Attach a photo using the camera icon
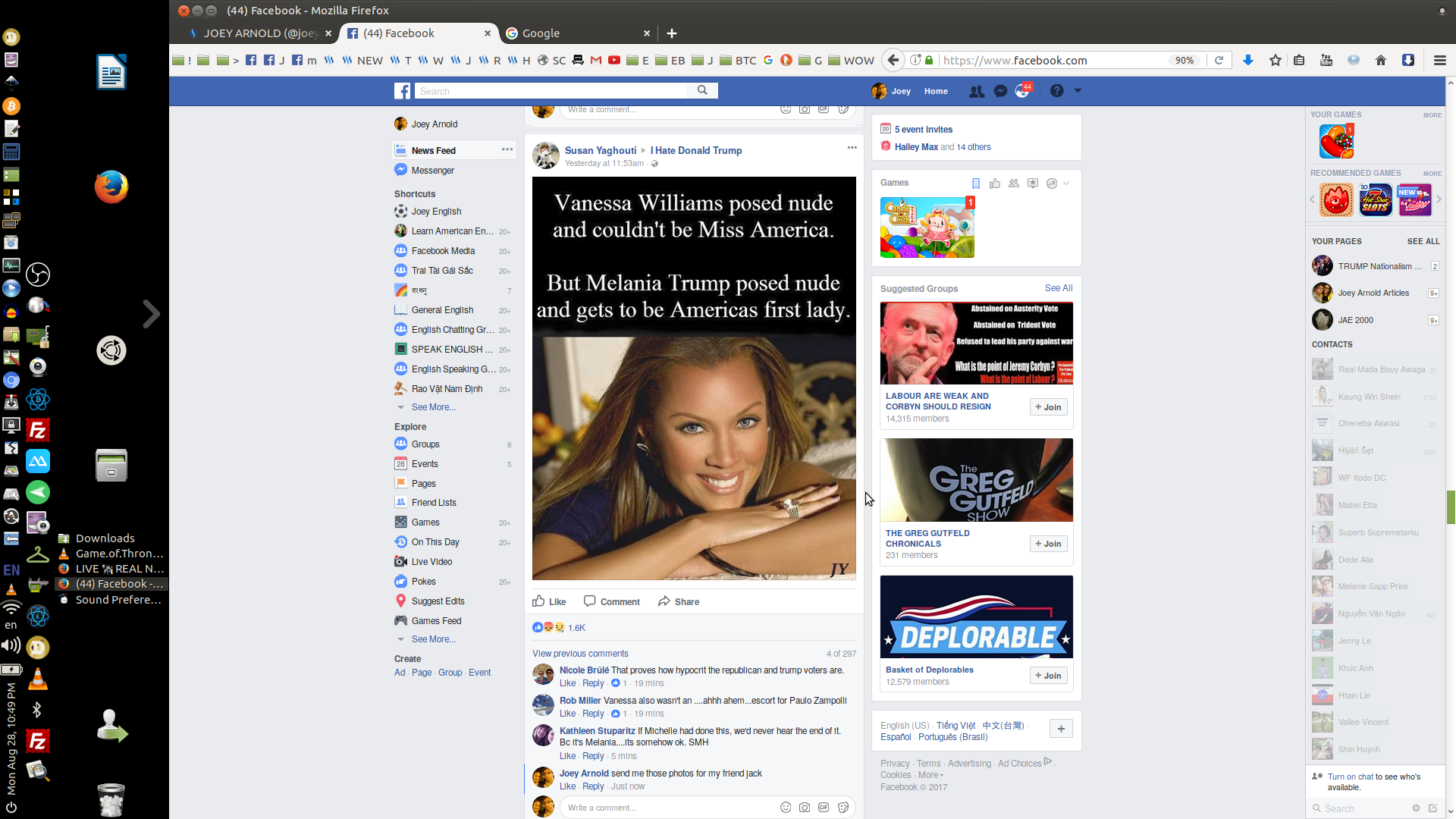 pyautogui.click(x=804, y=807)
